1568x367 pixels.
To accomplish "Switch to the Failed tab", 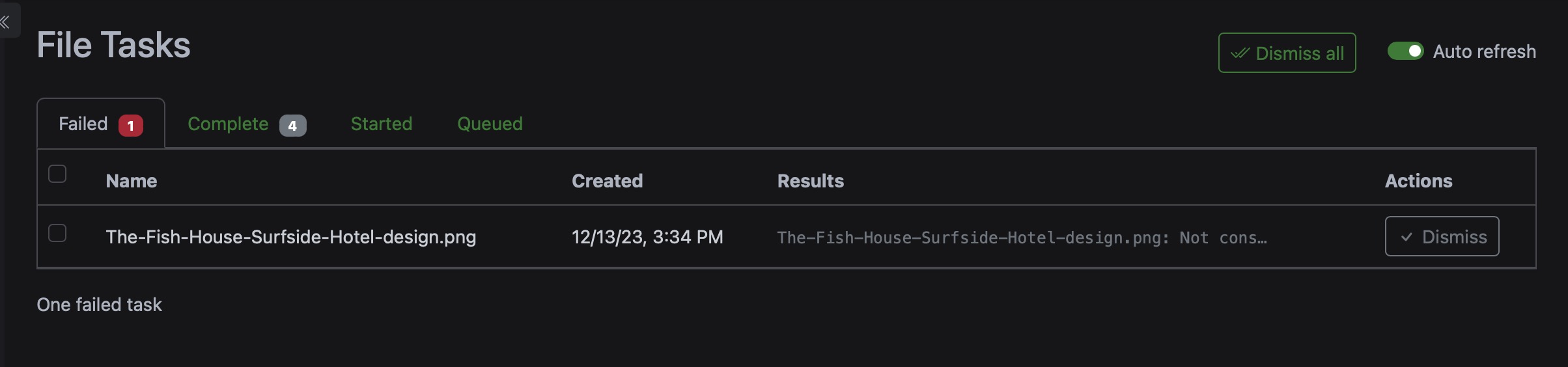I will click(83, 124).
